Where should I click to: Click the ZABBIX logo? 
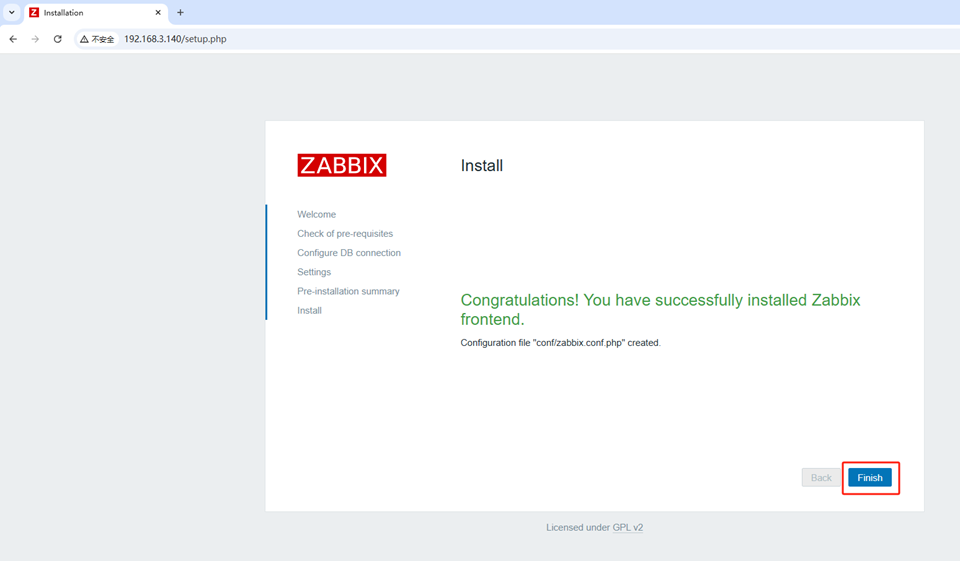pos(342,165)
